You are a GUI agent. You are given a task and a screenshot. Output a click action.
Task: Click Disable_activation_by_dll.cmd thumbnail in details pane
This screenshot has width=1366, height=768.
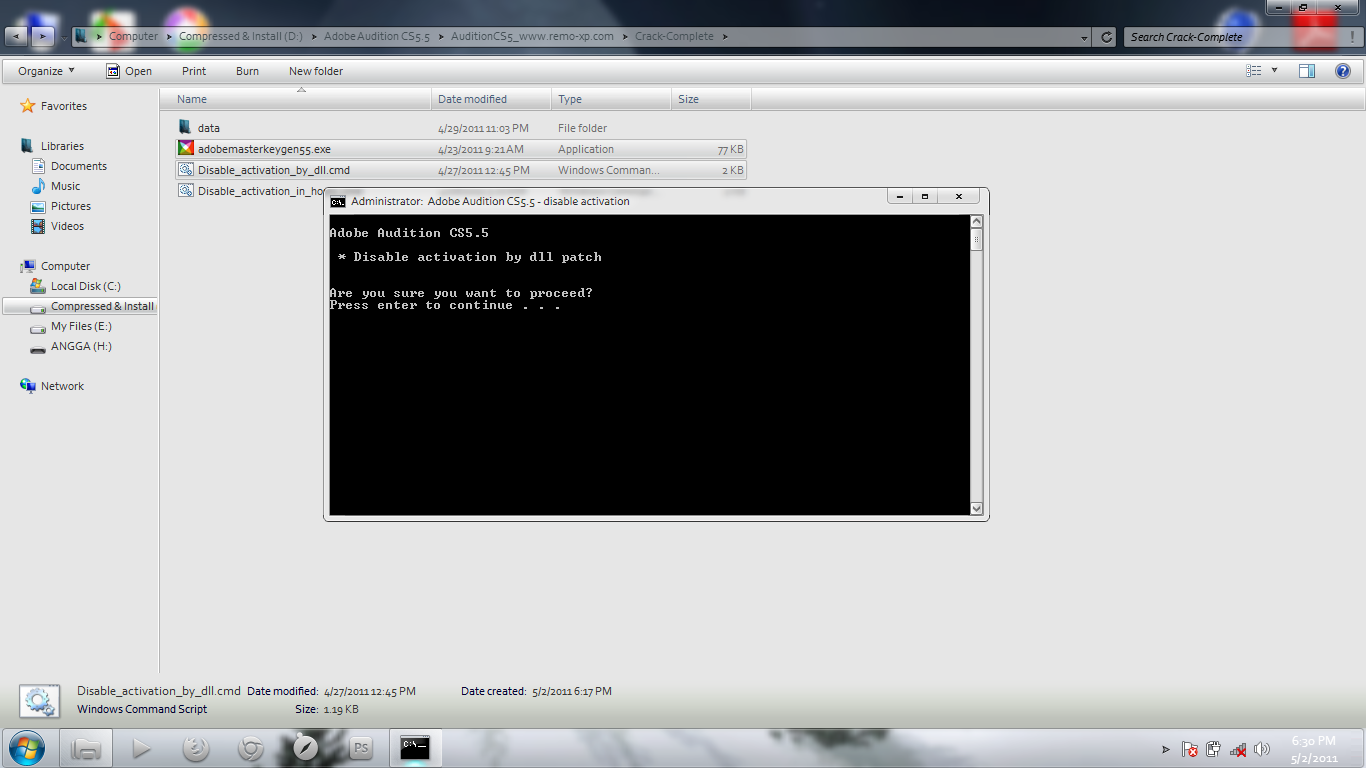coord(39,701)
